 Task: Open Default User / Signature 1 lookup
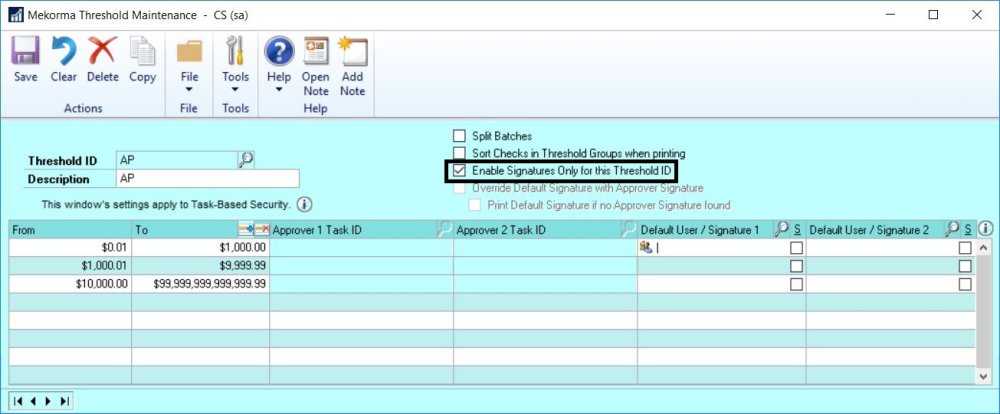click(x=781, y=229)
